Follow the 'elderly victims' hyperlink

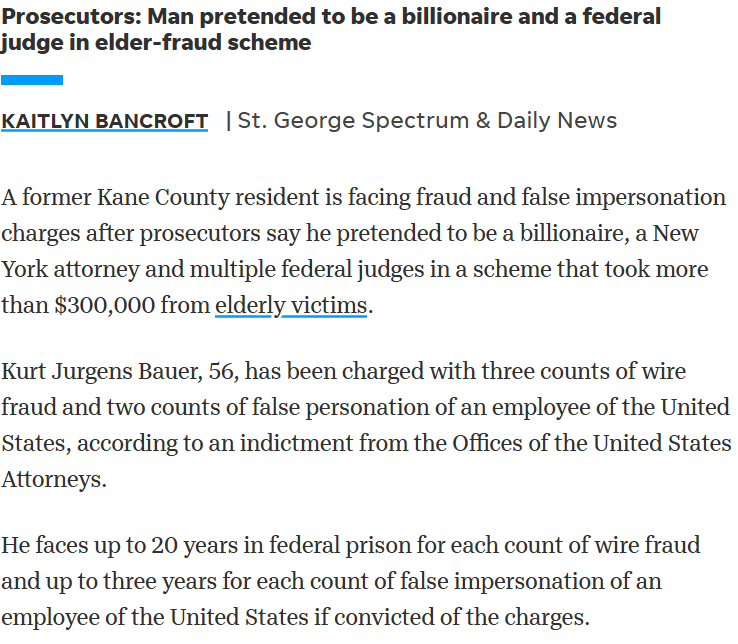(x=291, y=305)
